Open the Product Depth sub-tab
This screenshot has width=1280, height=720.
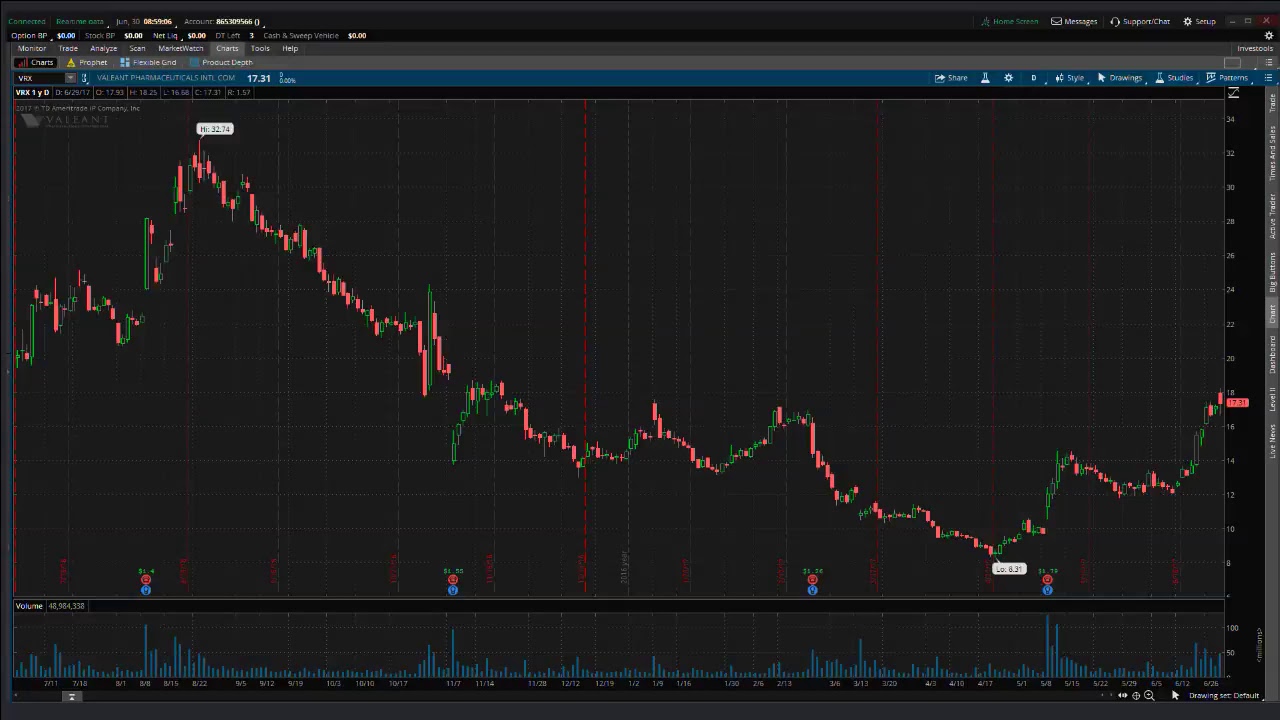point(221,62)
